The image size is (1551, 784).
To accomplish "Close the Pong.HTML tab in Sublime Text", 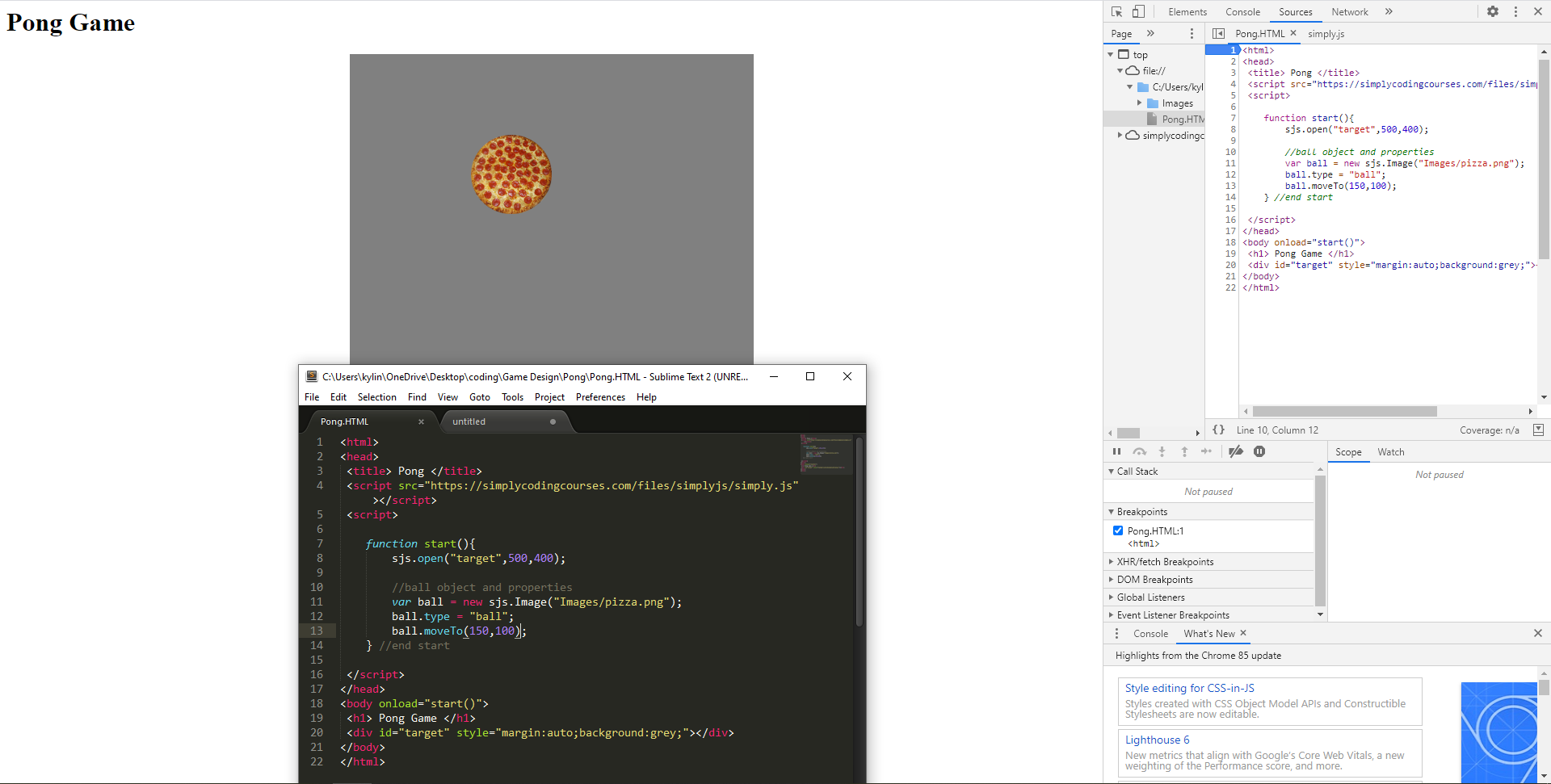I will click(421, 421).
